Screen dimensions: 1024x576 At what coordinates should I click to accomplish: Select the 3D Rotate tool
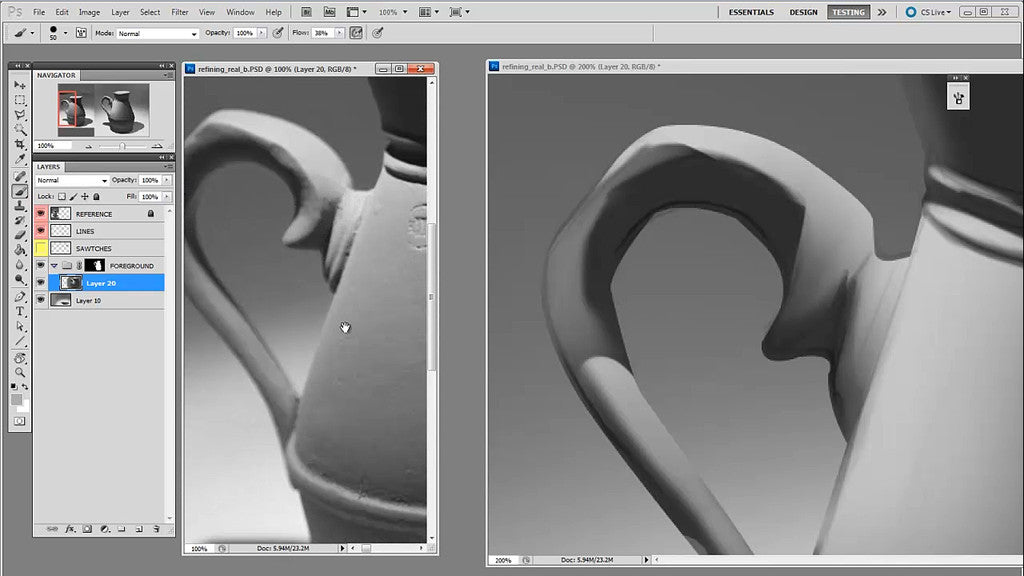[x=20, y=358]
